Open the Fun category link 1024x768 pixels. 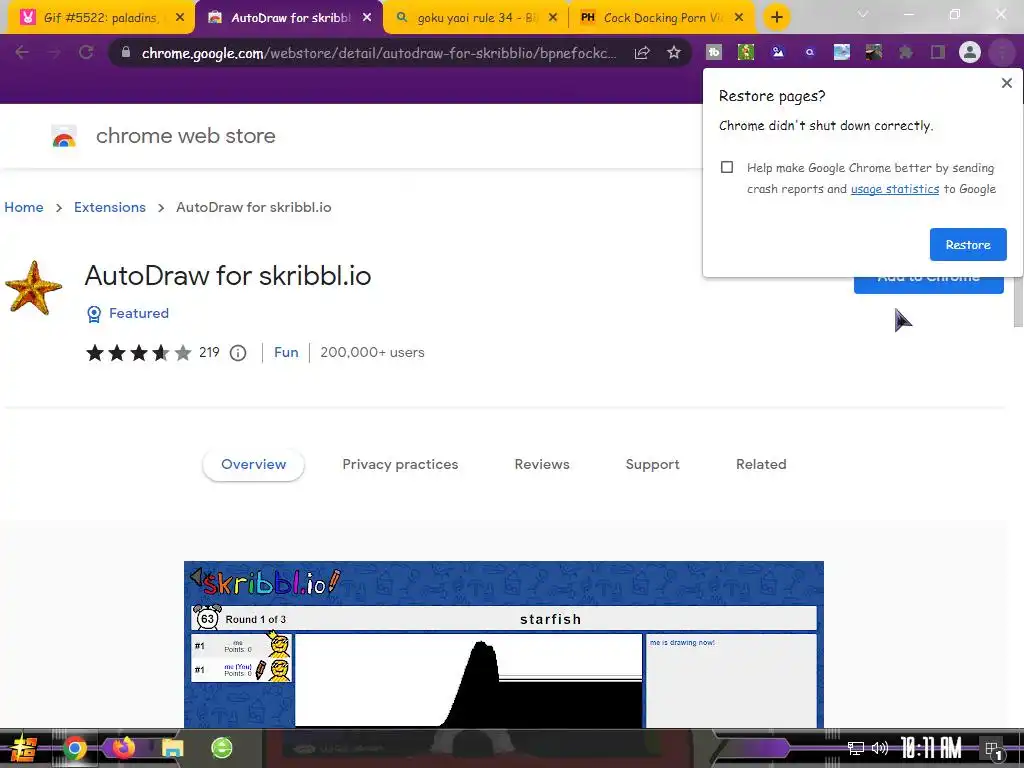pos(286,353)
